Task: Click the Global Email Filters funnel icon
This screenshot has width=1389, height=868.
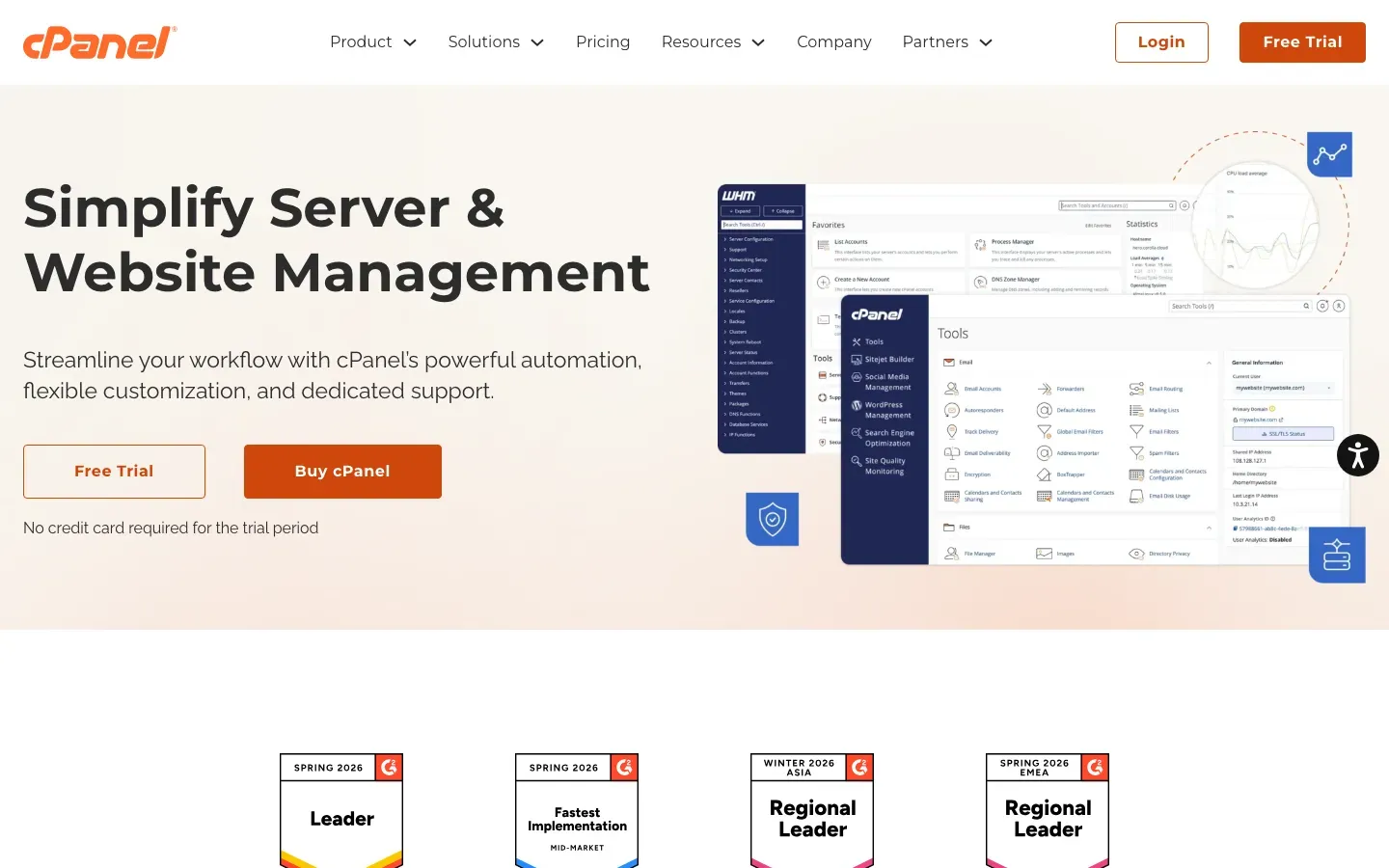Action: pyautogui.click(x=1044, y=431)
